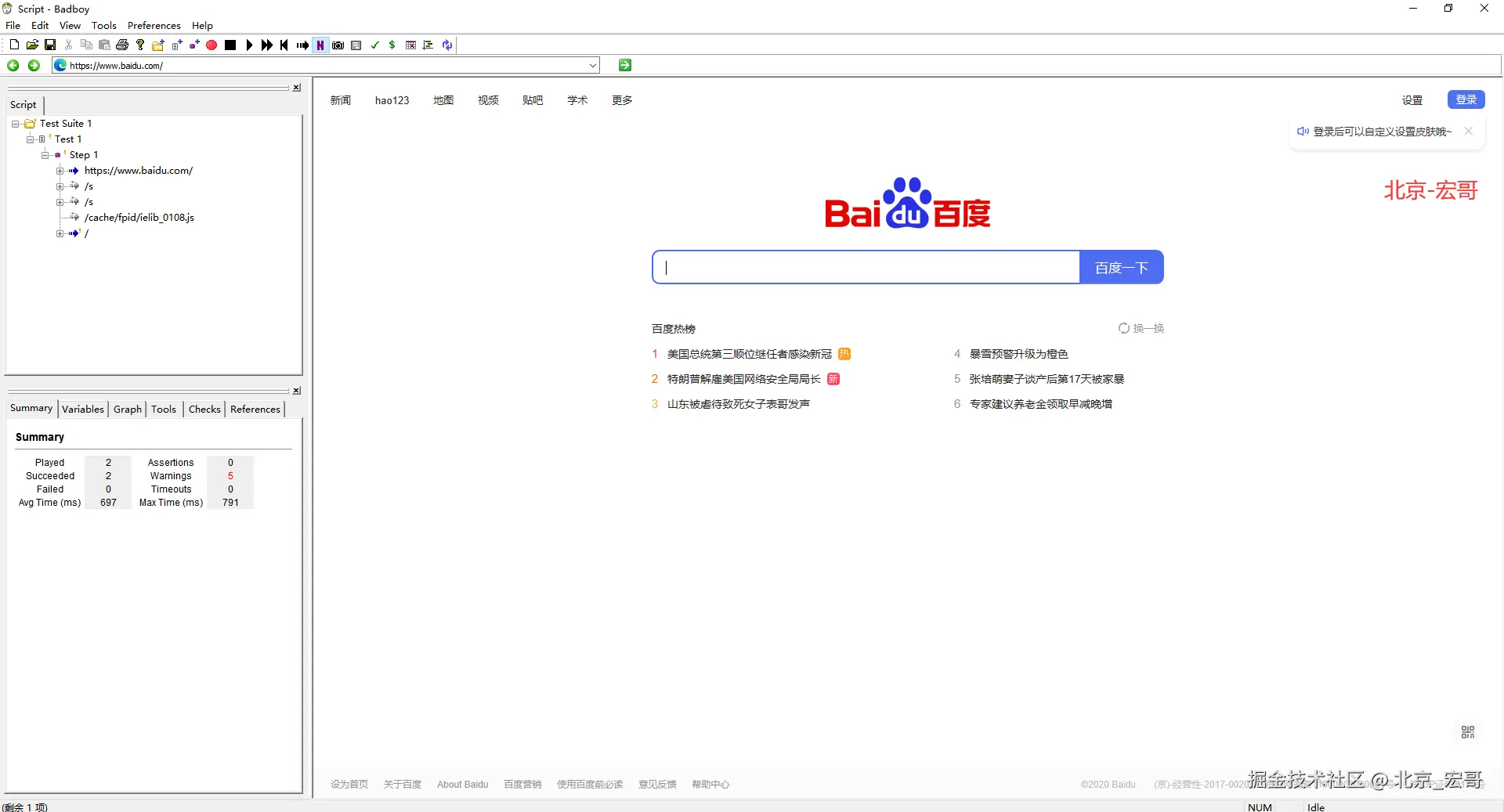1504x812 pixels.
Task: Go back with the green left arrow
Action: pyautogui.click(x=13, y=66)
